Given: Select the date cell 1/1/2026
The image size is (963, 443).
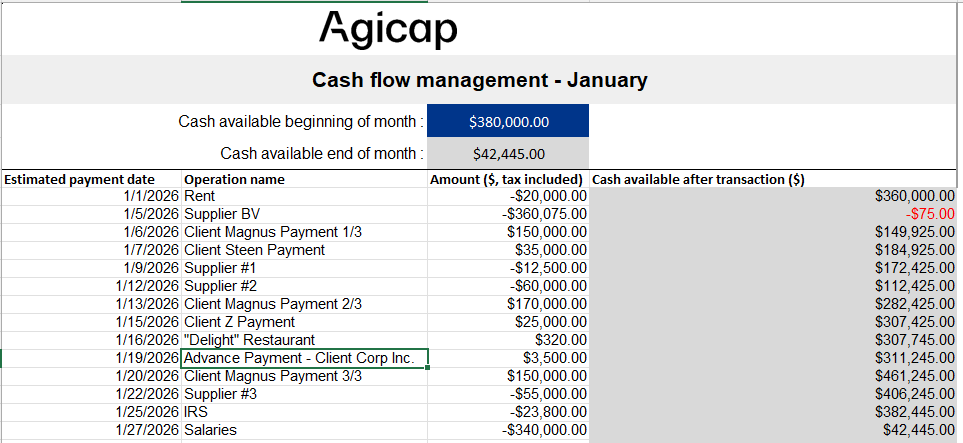Looking at the screenshot, I should click(x=92, y=196).
